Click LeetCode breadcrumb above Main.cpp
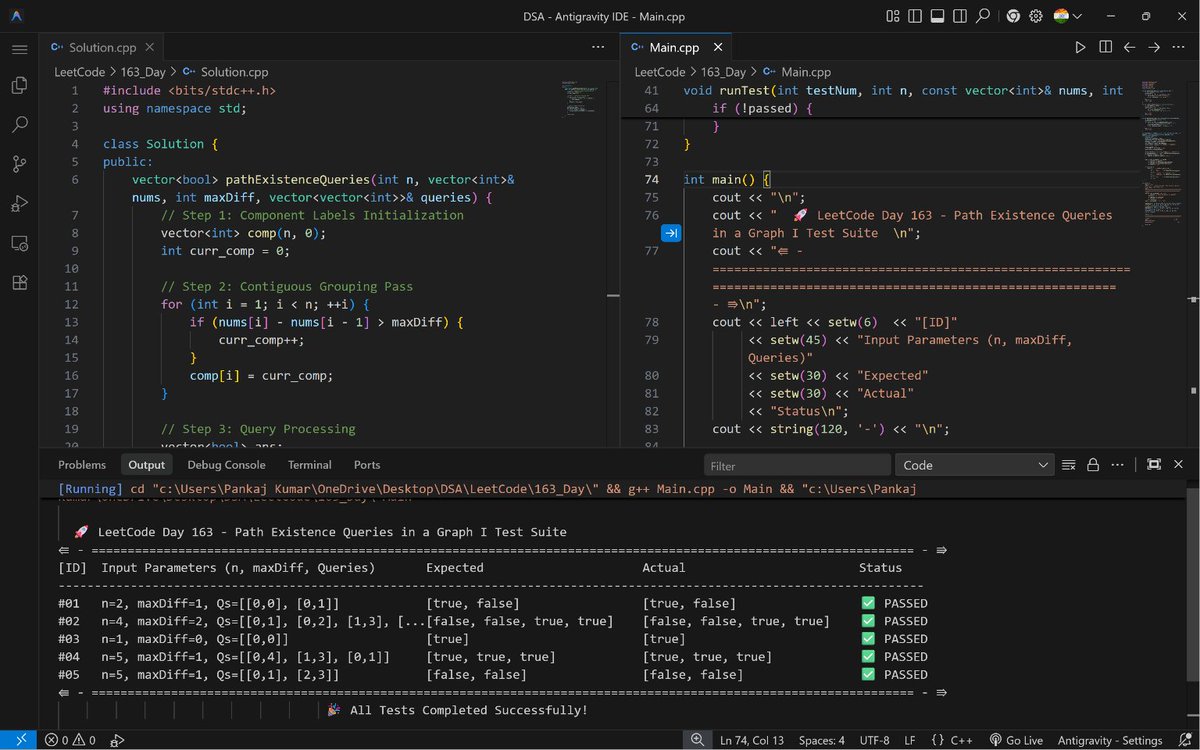Viewport: 1200px width, 750px height. 660,72
